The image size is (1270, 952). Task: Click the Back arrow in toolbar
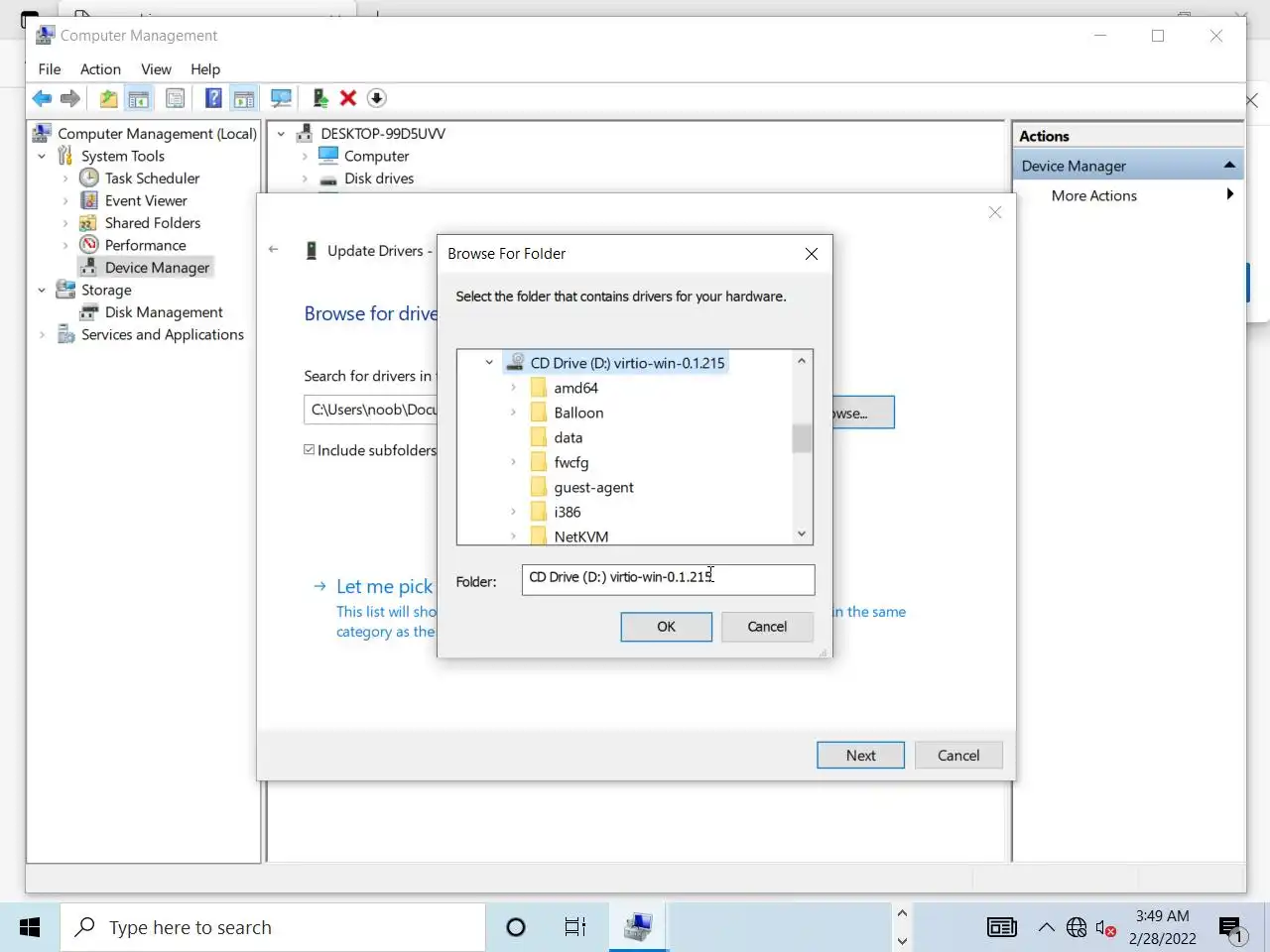42,98
